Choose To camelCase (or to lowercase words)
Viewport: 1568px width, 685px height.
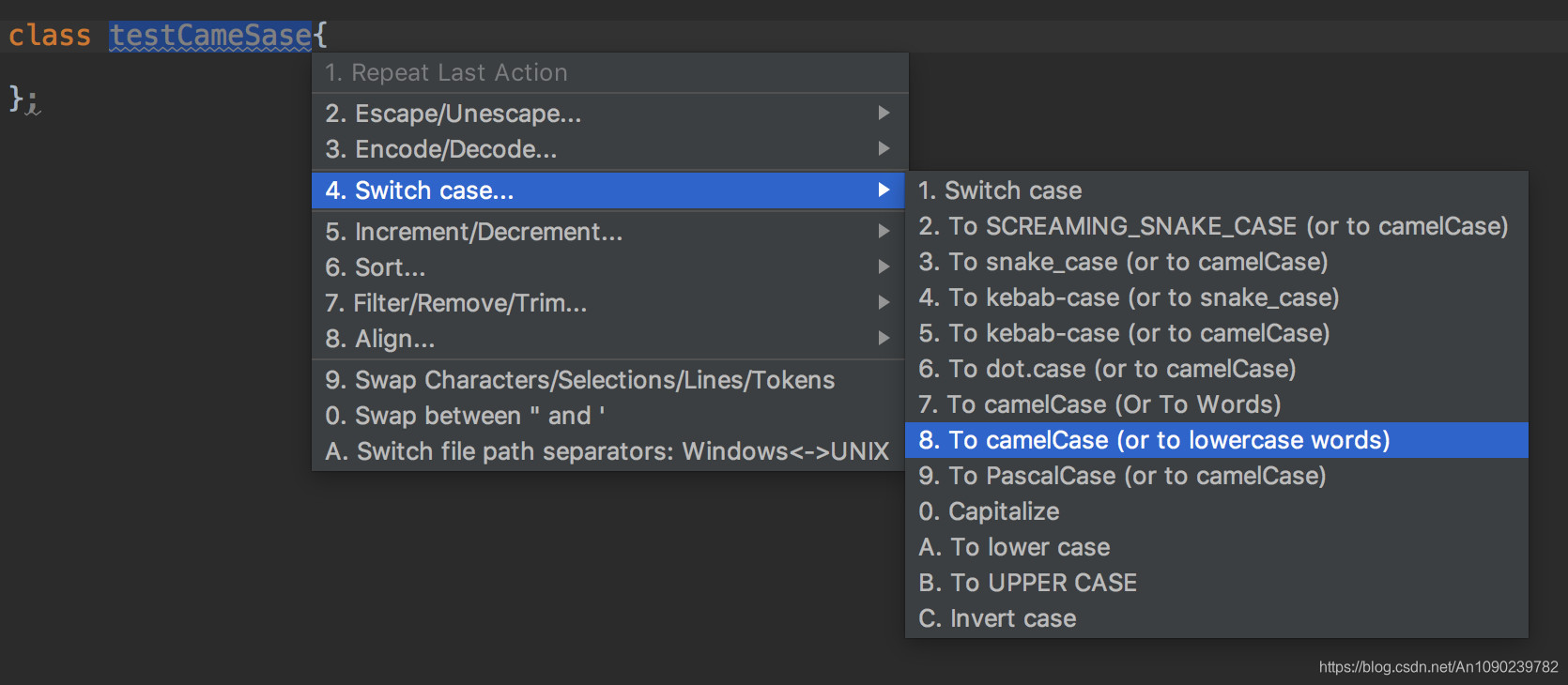(1217, 440)
